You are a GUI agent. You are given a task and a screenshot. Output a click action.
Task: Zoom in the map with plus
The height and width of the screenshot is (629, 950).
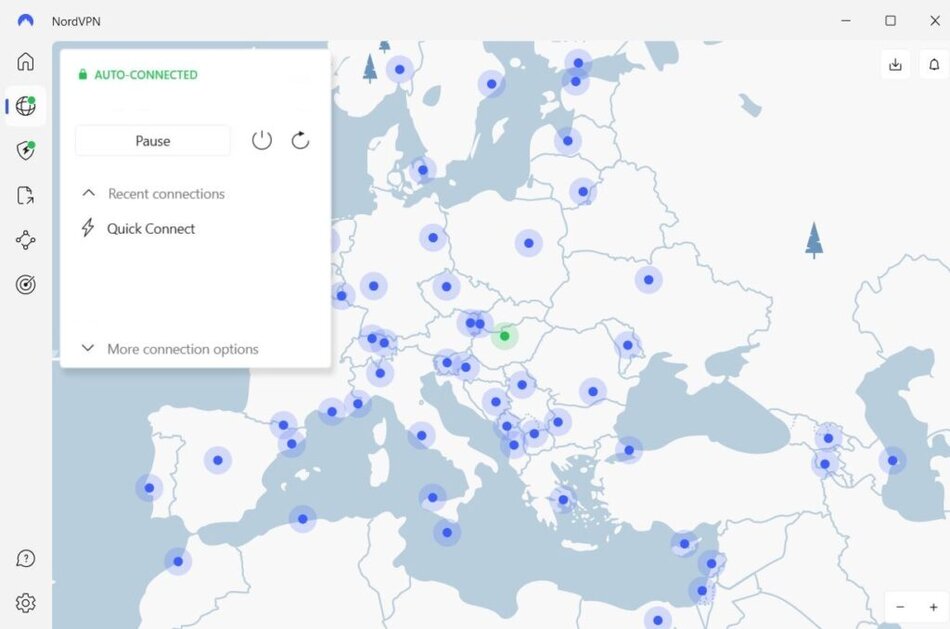click(934, 607)
